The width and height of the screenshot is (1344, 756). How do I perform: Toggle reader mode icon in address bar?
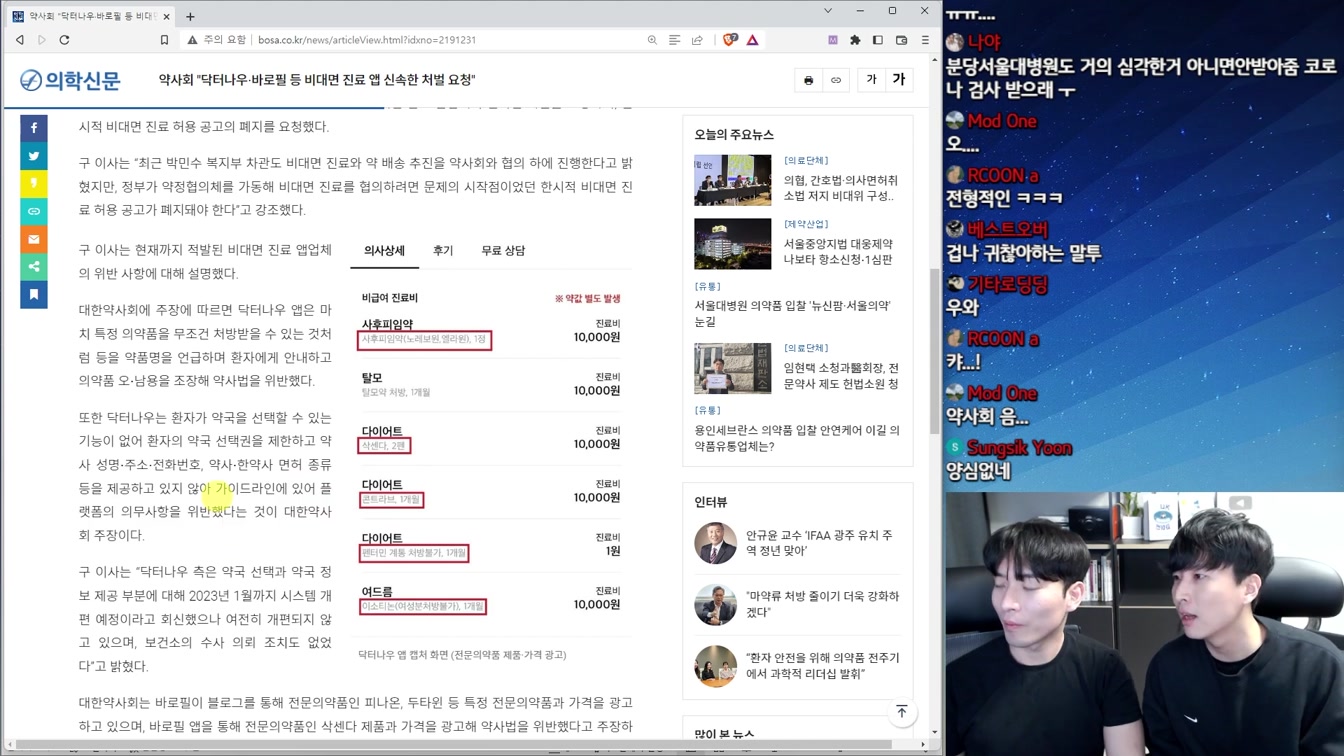675,40
